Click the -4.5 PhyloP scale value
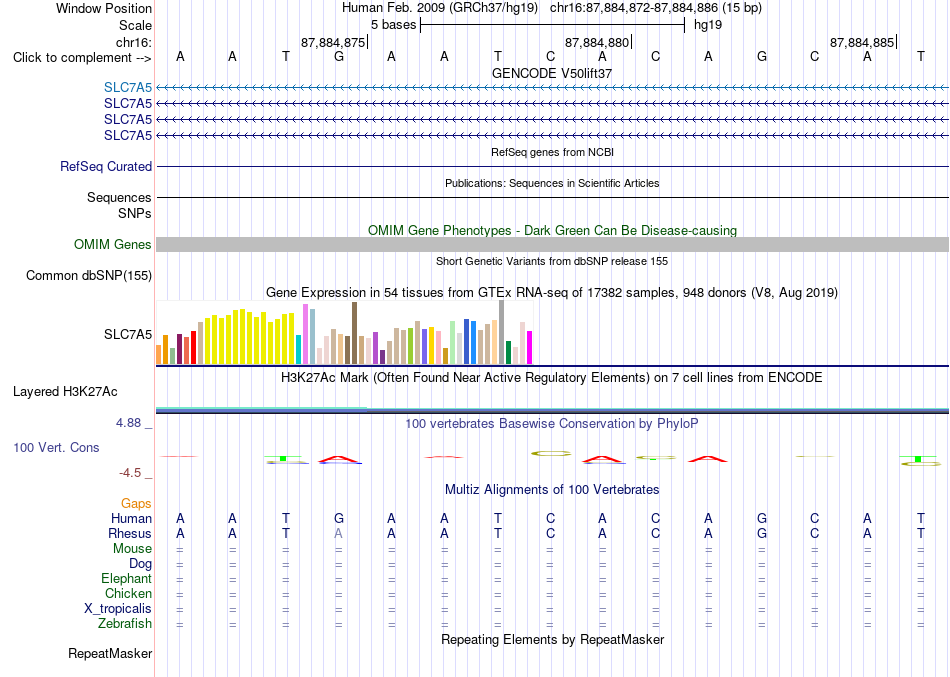Image resolution: width=950 pixels, height=677 pixels. click(x=130, y=473)
